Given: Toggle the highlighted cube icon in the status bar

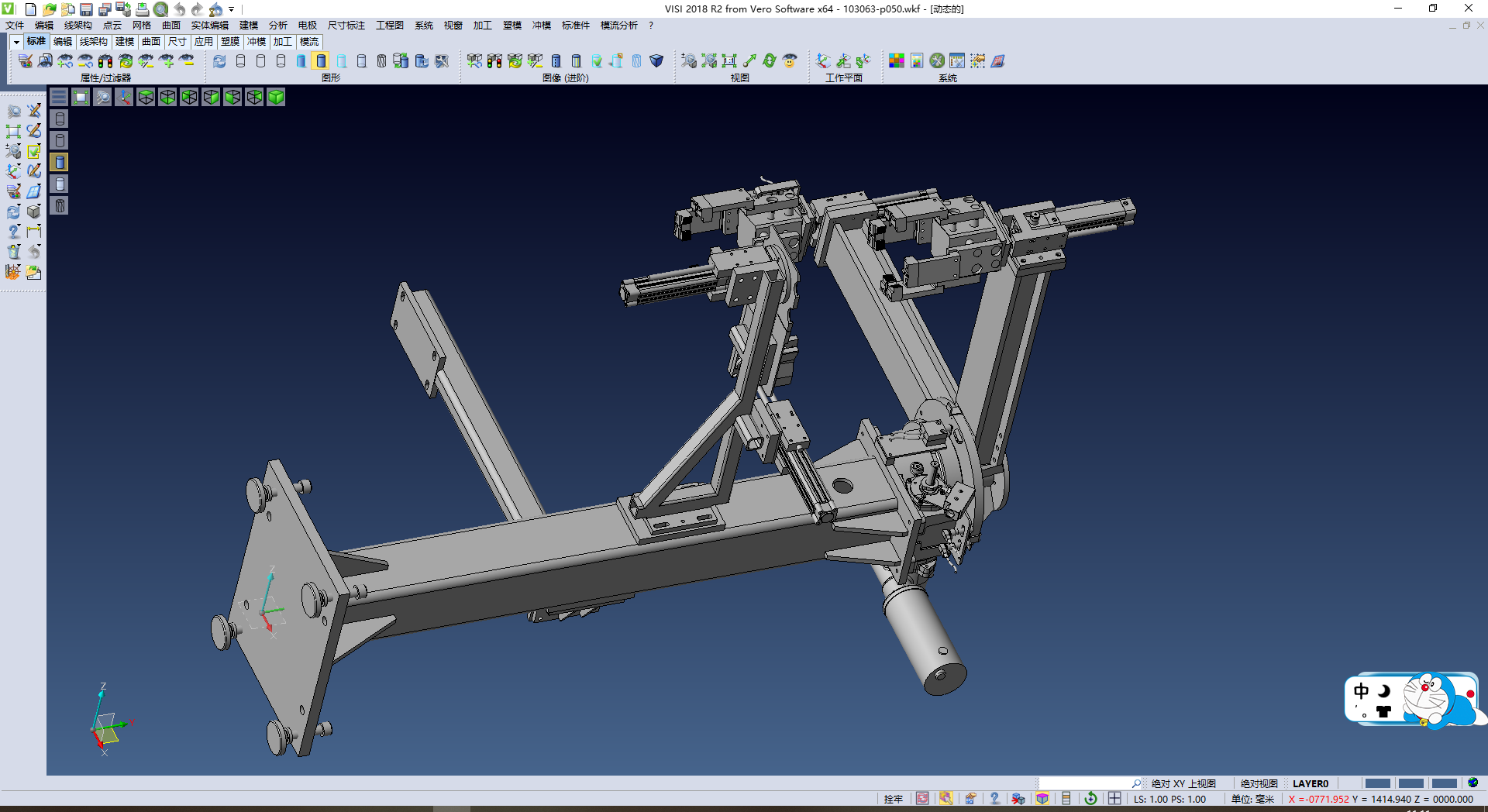Looking at the screenshot, I should coord(1042,799).
